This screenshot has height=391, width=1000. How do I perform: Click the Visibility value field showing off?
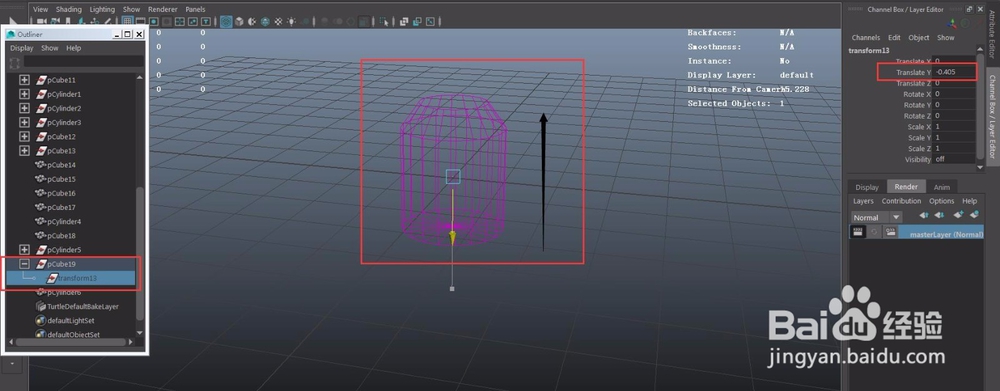click(954, 159)
